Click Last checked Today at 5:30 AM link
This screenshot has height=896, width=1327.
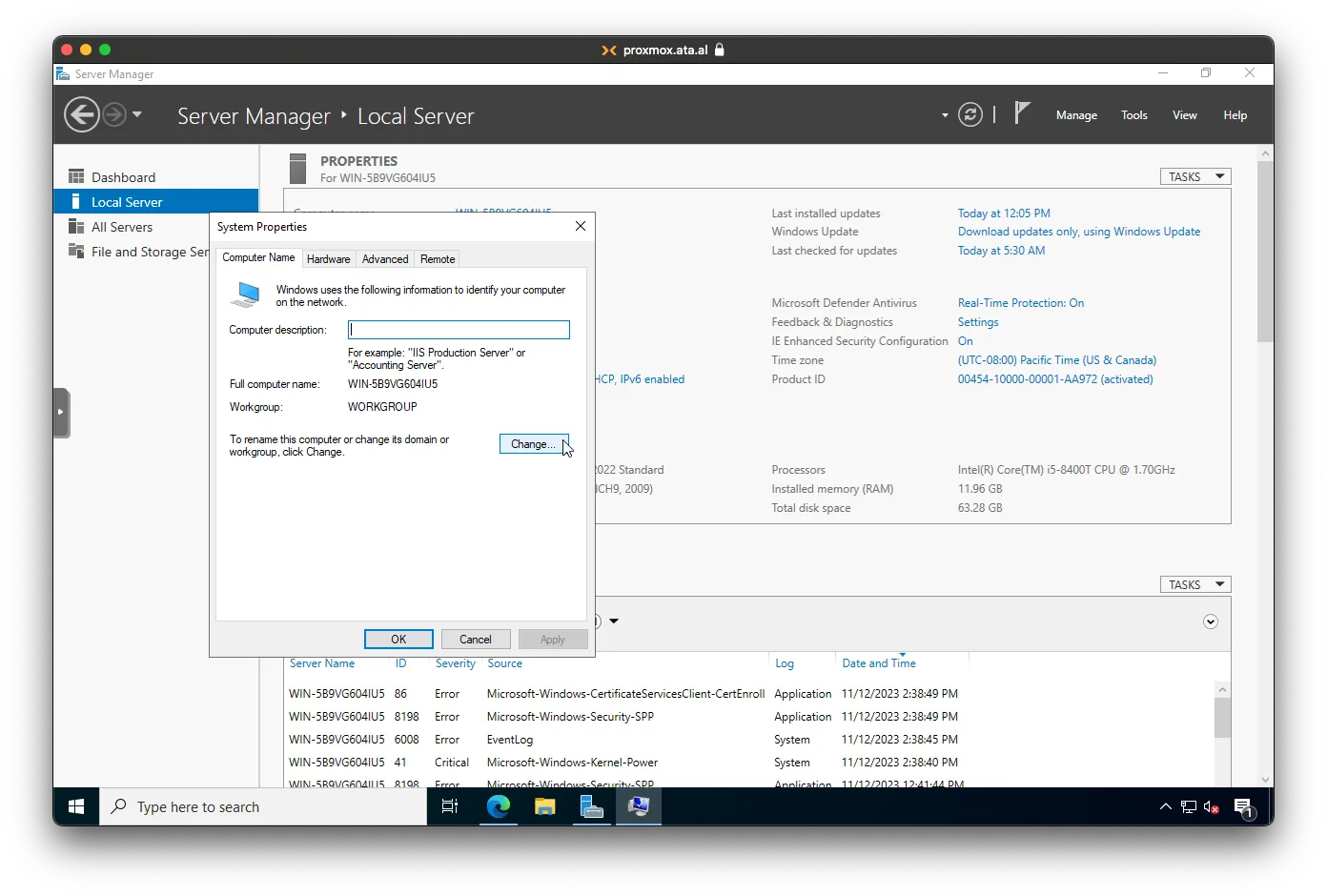coord(1001,251)
